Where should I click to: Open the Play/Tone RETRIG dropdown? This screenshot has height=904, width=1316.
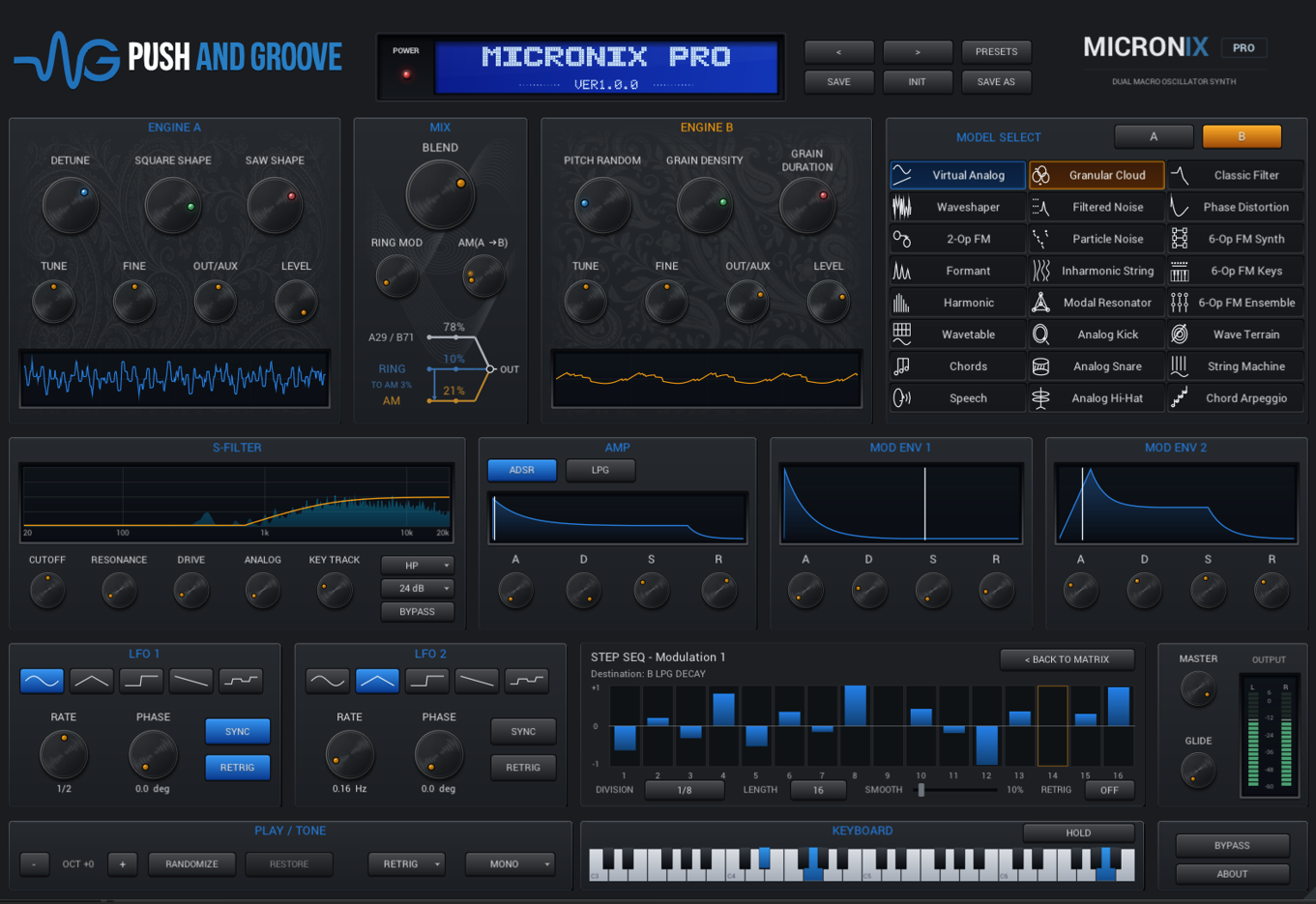pos(406,864)
